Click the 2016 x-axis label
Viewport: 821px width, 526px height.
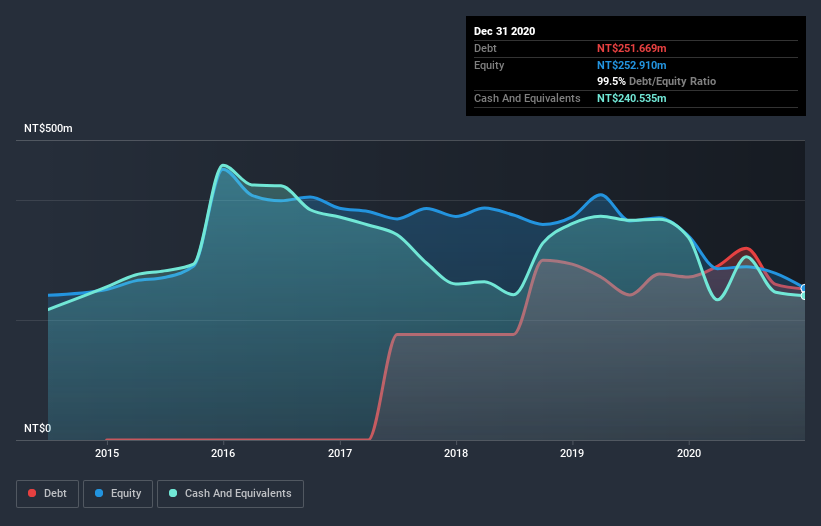coord(223,453)
